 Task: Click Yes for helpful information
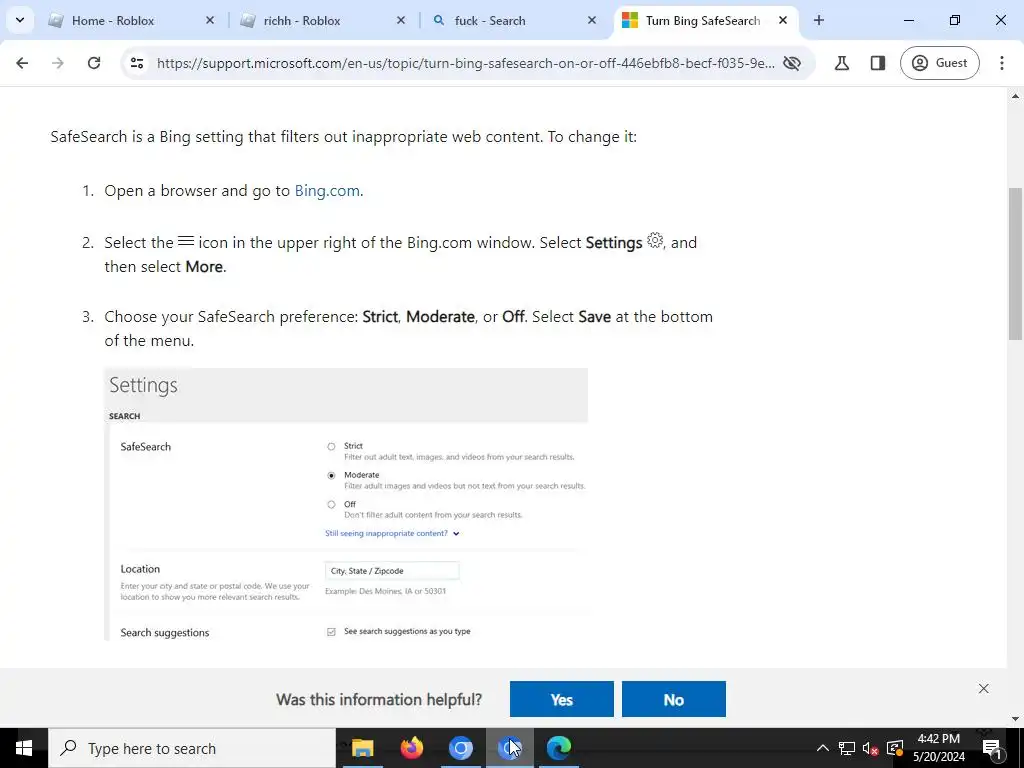pyautogui.click(x=562, y=699)
